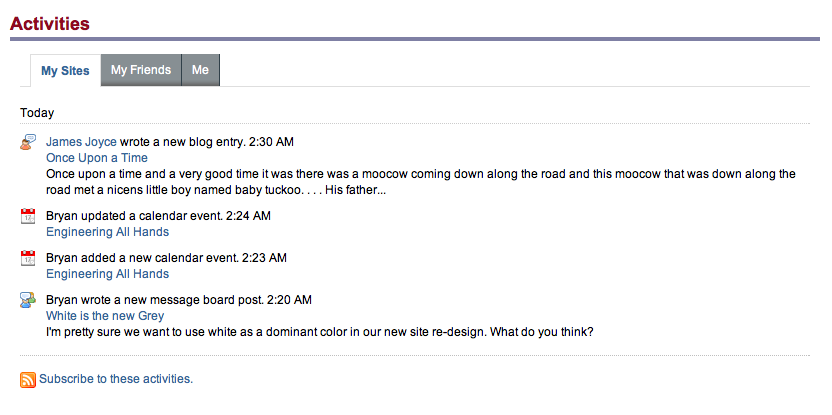The height and width of the screenshot is (415, 832).
Task: Click the blog entry icon beside James Joyce
Action: point(28,142)
